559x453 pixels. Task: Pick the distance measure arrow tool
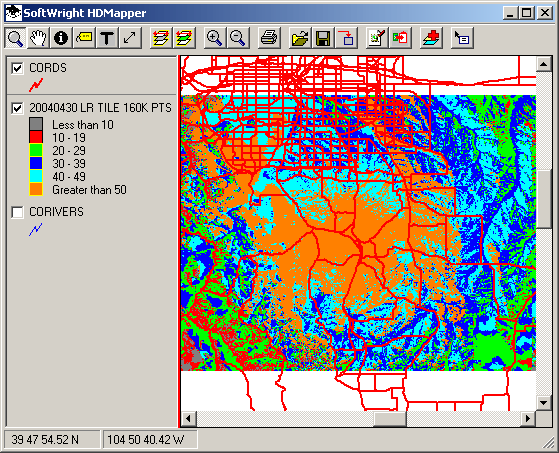click(x=130, y=38)
